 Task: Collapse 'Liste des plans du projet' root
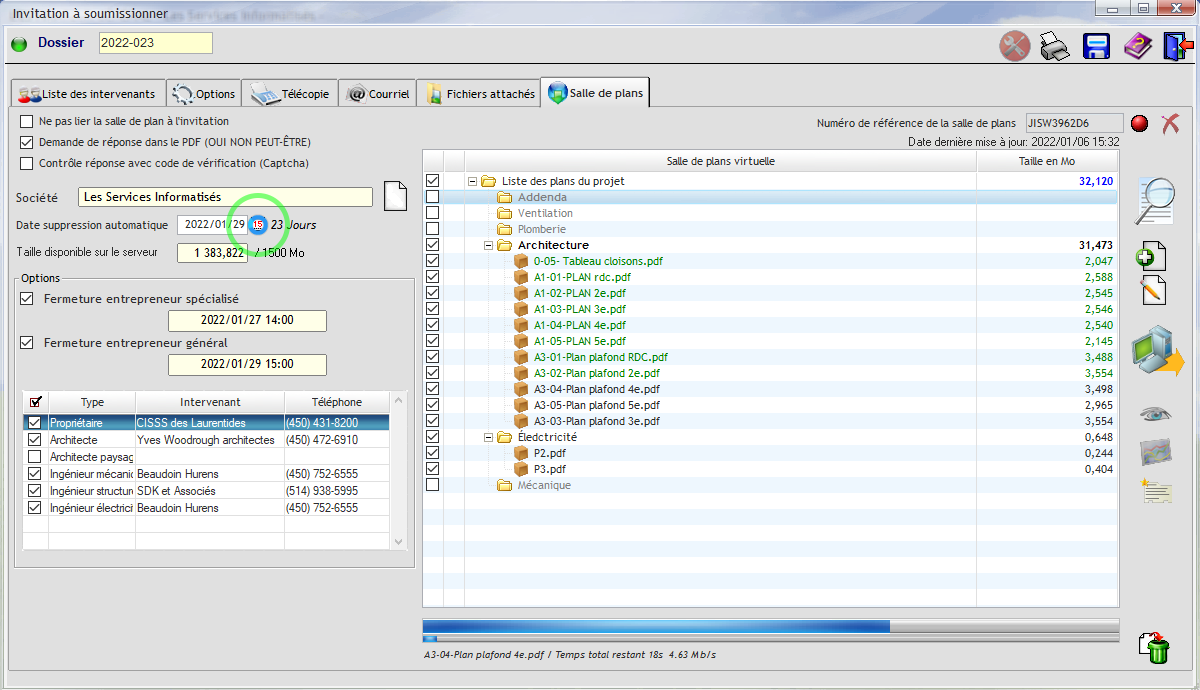tap(473, 181)
